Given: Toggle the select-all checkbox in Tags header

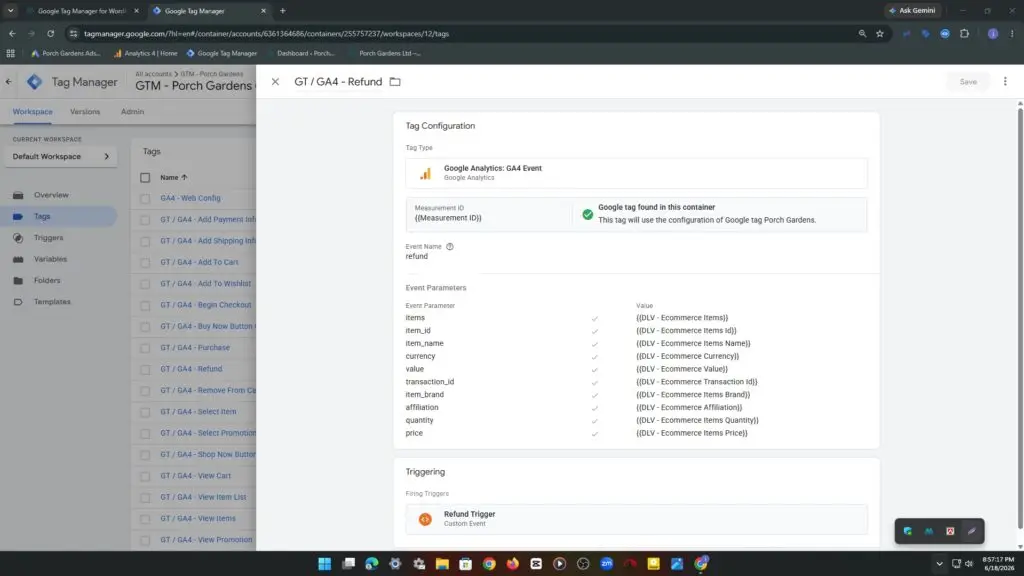Looking at the screenshot, I should coord(145,178).
